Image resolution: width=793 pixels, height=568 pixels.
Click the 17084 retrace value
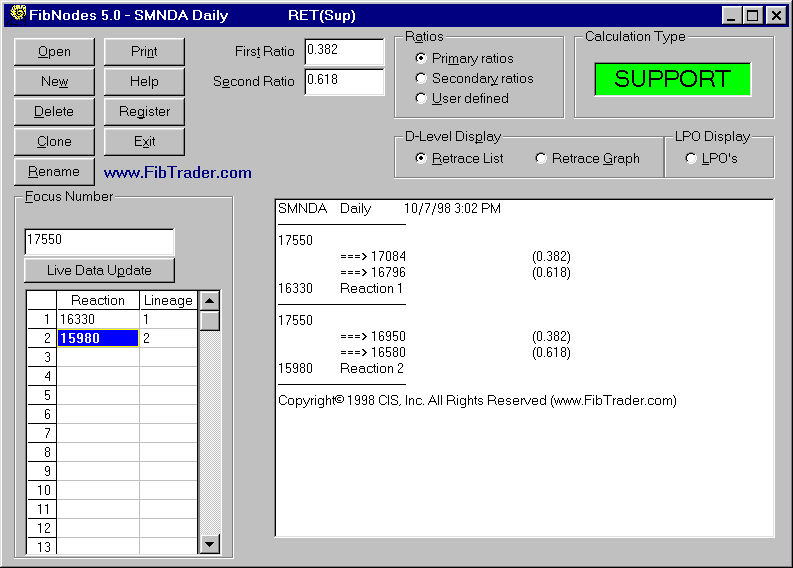(x=388, y=256)
